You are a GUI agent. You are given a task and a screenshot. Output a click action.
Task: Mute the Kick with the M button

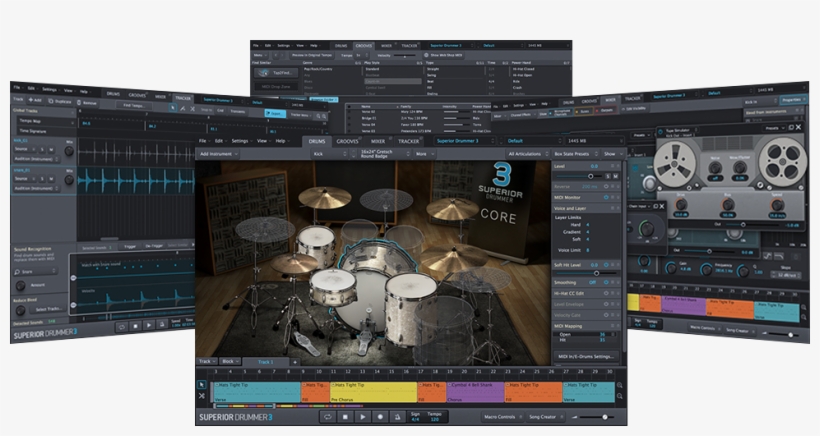click(615, 176)
